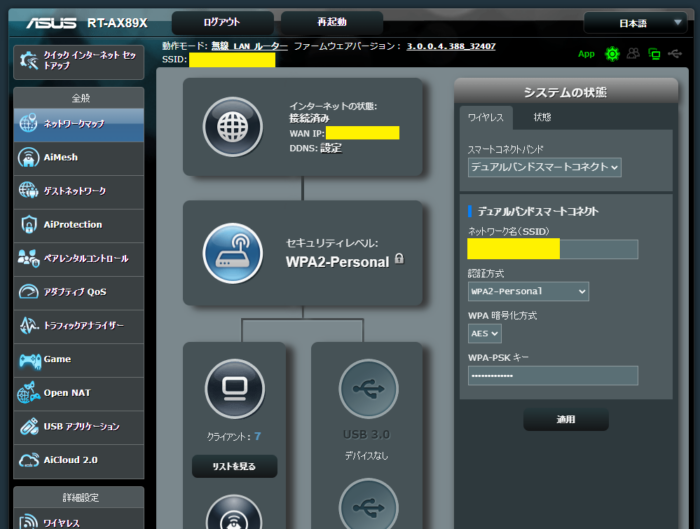700x529 pixels.
Task: Click the clients computer monitor icon
Action: click(x=235, y=389)
